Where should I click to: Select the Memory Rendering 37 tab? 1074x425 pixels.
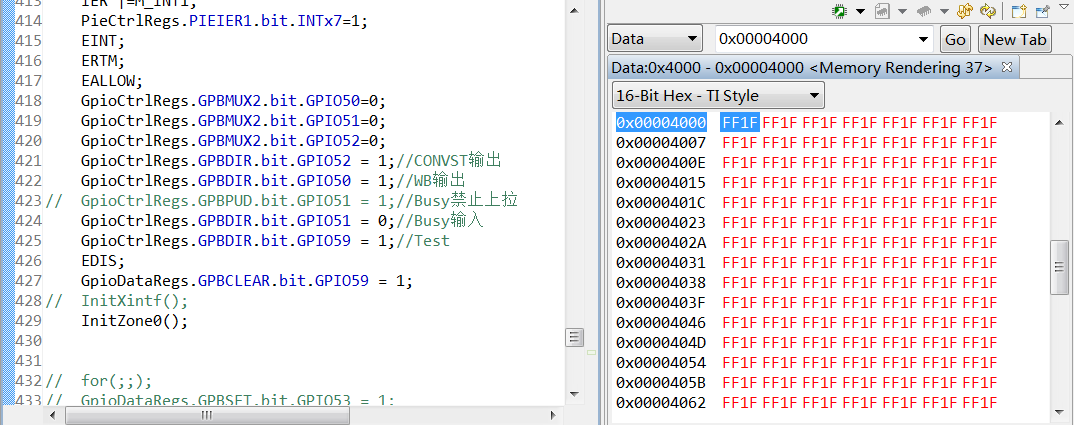pos(801,67)
